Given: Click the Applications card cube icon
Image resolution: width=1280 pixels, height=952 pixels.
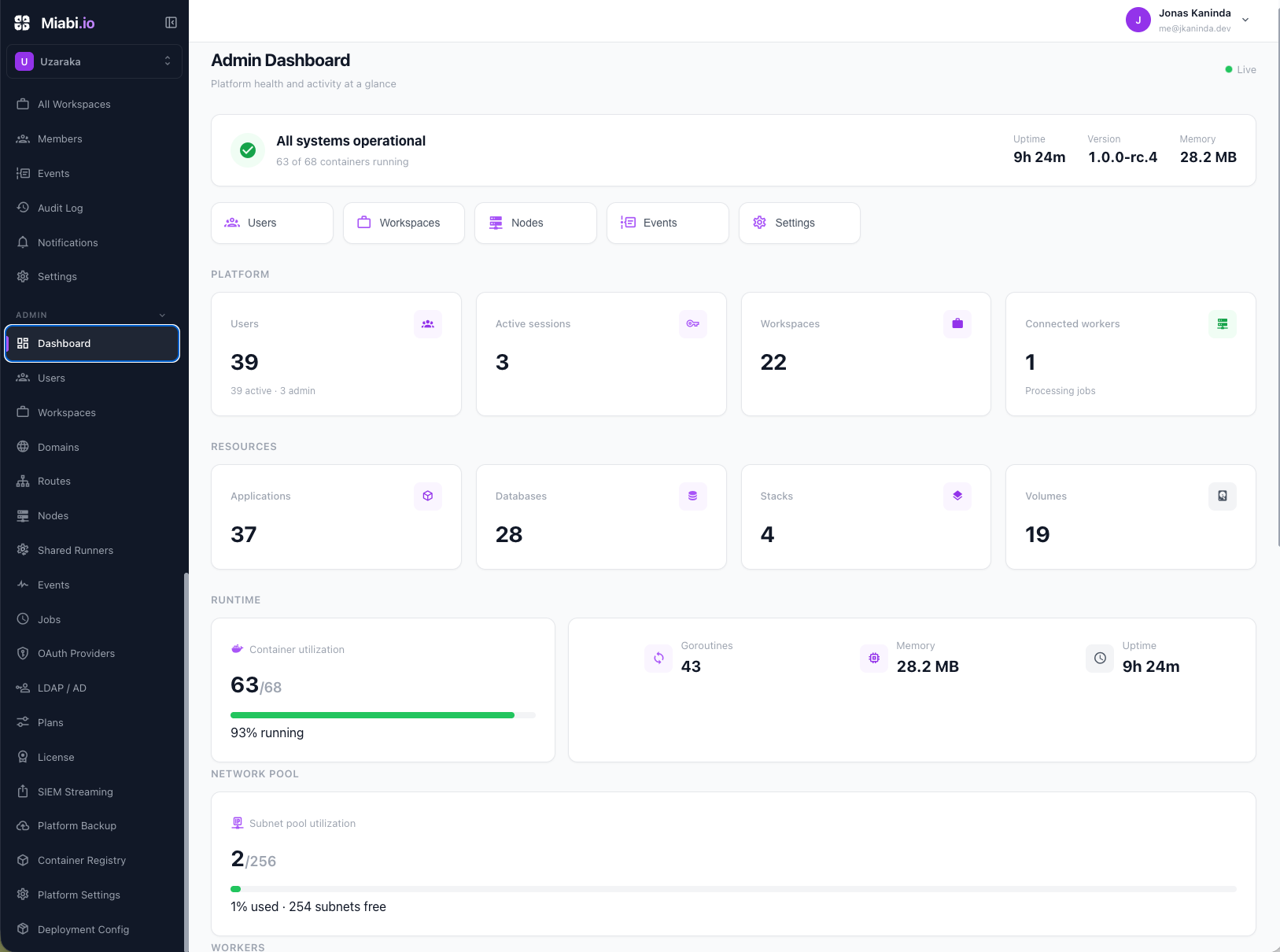Looking at the screenshot, I should click(428, 496).
